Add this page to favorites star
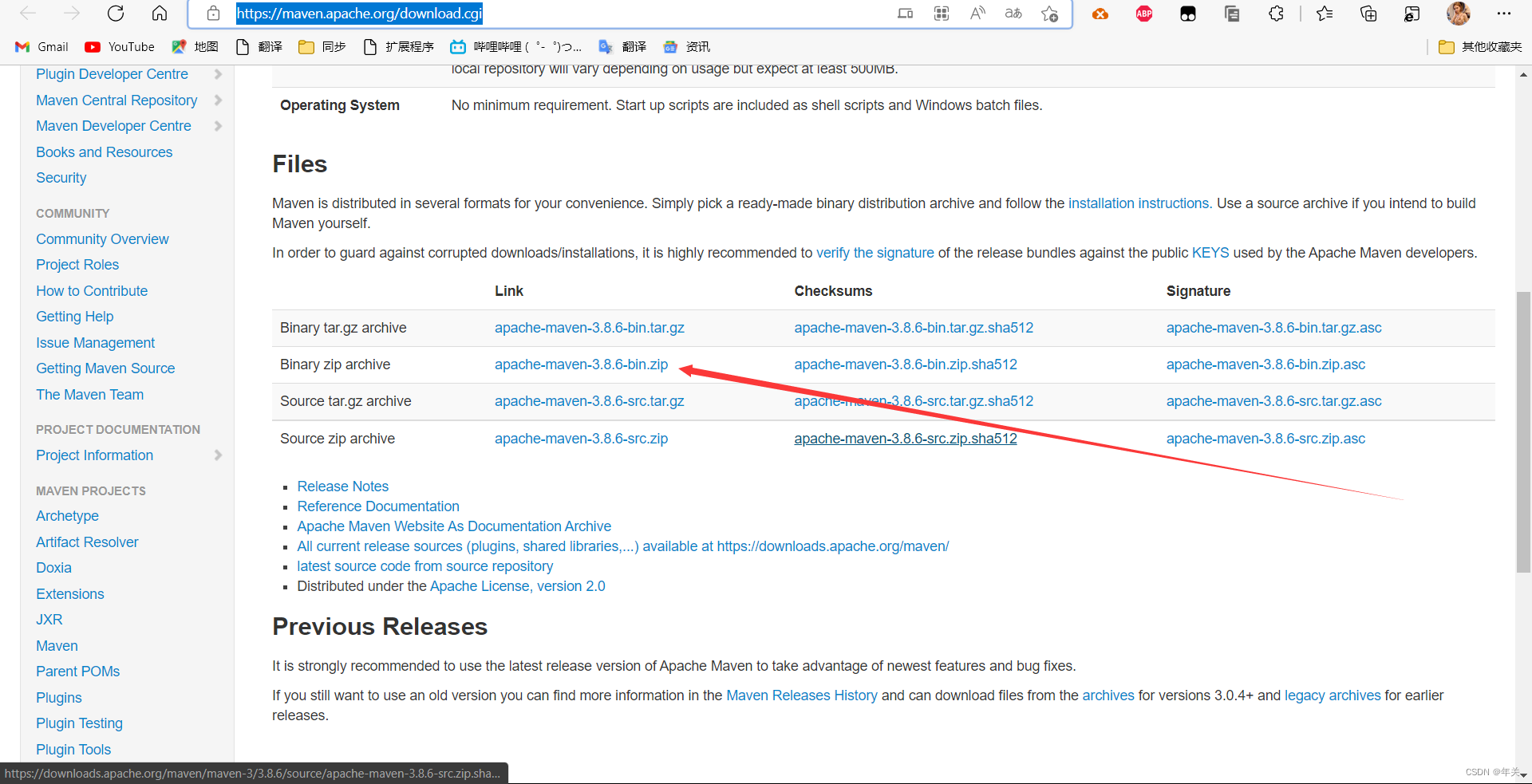The height and width of the screenshot is (784, 1532). (x=1049, y=14)
